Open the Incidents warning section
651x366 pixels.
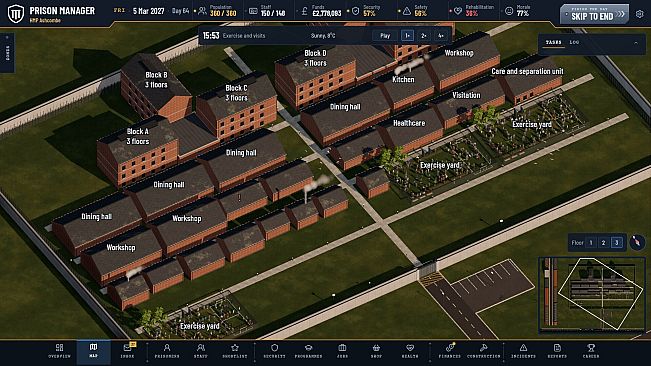523,351
